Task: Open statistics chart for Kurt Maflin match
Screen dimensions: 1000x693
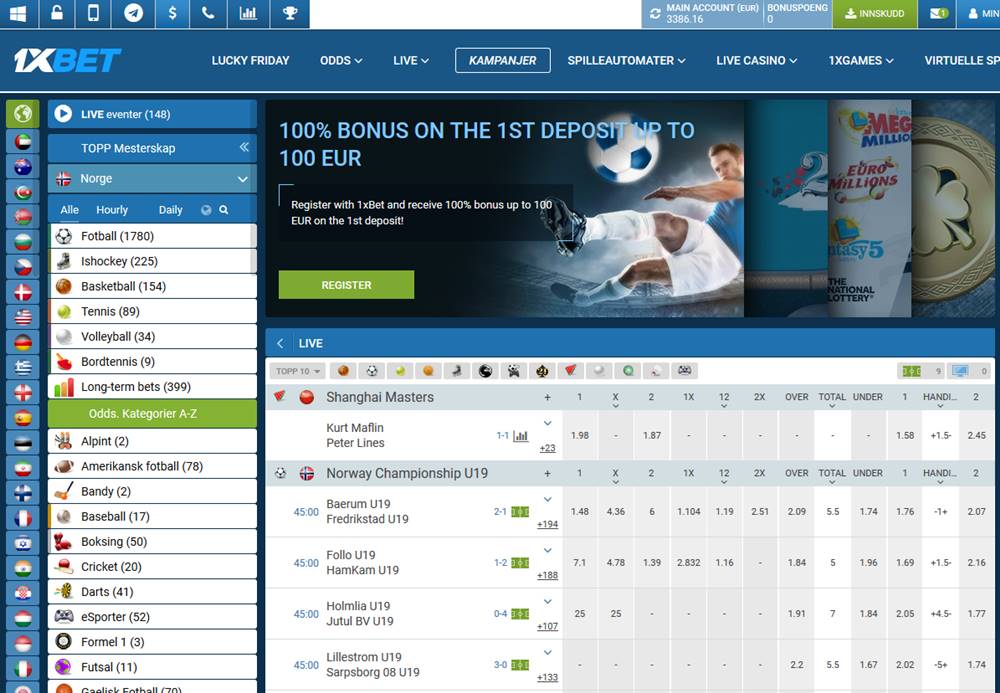Action: pyautogui.click(x=521, y=436)
